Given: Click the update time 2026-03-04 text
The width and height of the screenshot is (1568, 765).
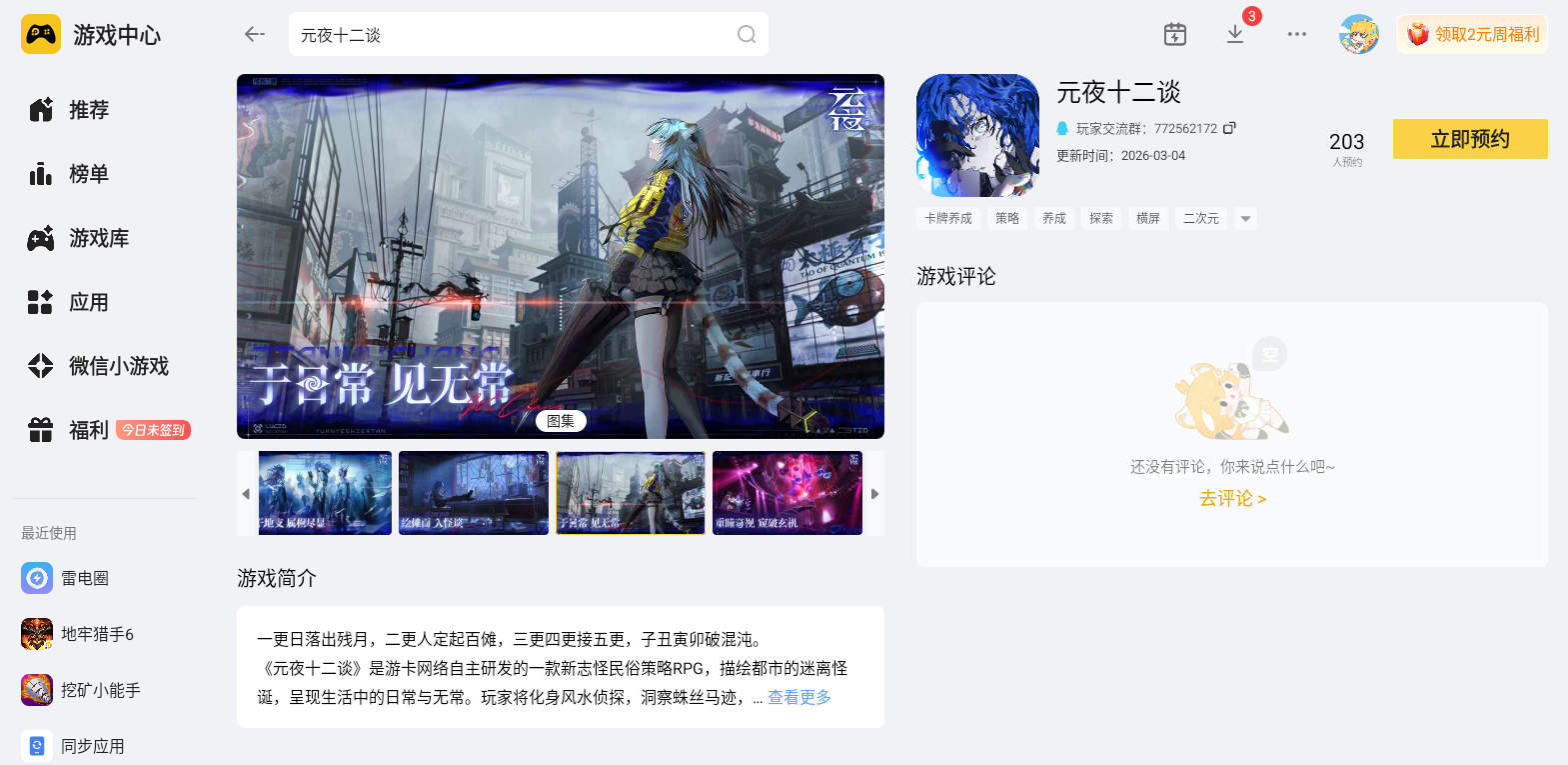Looking at the screenshot, I should (x=1121, y=156).
